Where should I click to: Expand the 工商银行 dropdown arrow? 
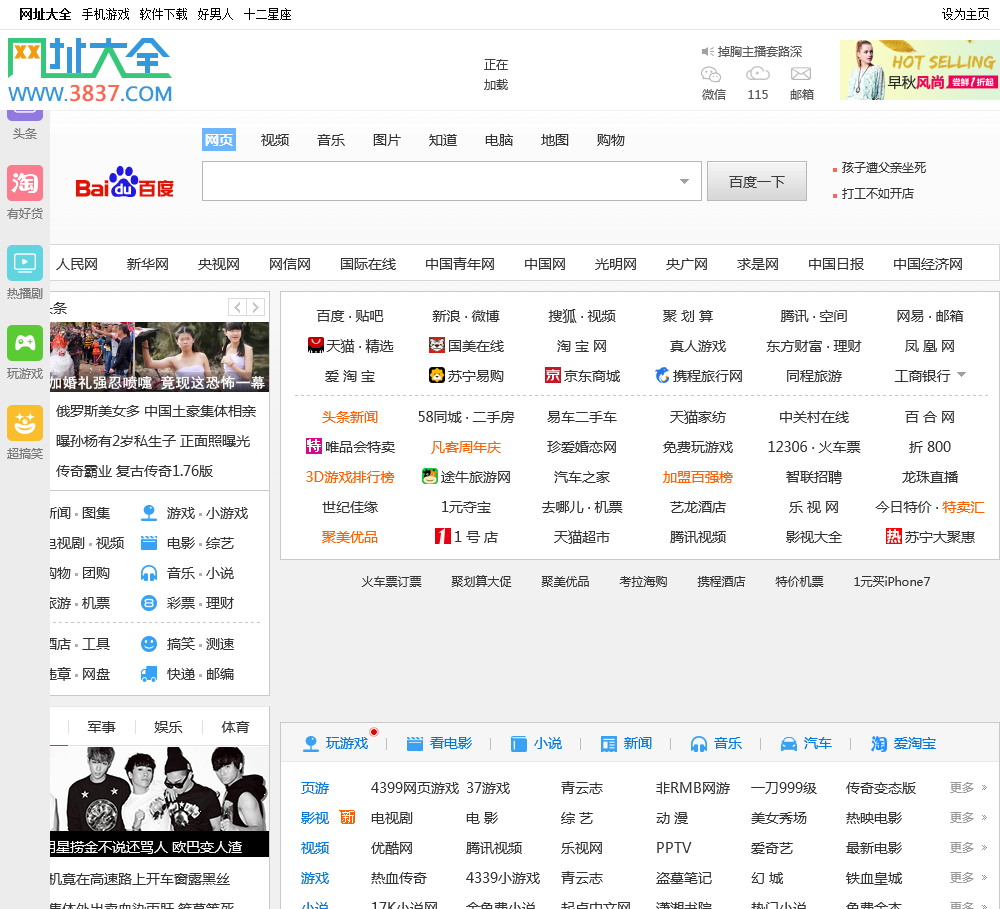(961, 374)
